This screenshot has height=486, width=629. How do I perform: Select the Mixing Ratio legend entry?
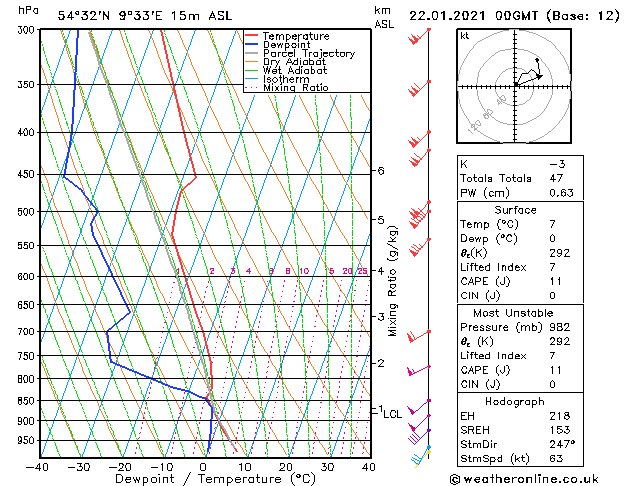click(296, 87)
